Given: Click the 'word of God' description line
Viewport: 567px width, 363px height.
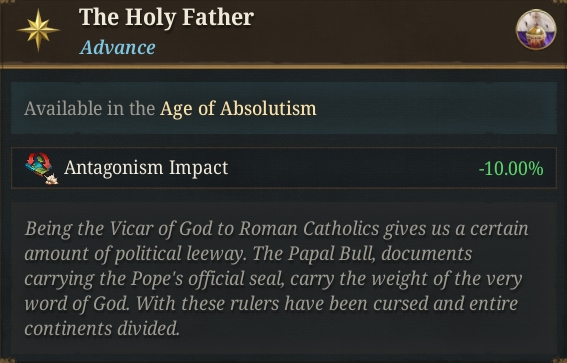Looking at the screenshot, I should click(271, 303).
